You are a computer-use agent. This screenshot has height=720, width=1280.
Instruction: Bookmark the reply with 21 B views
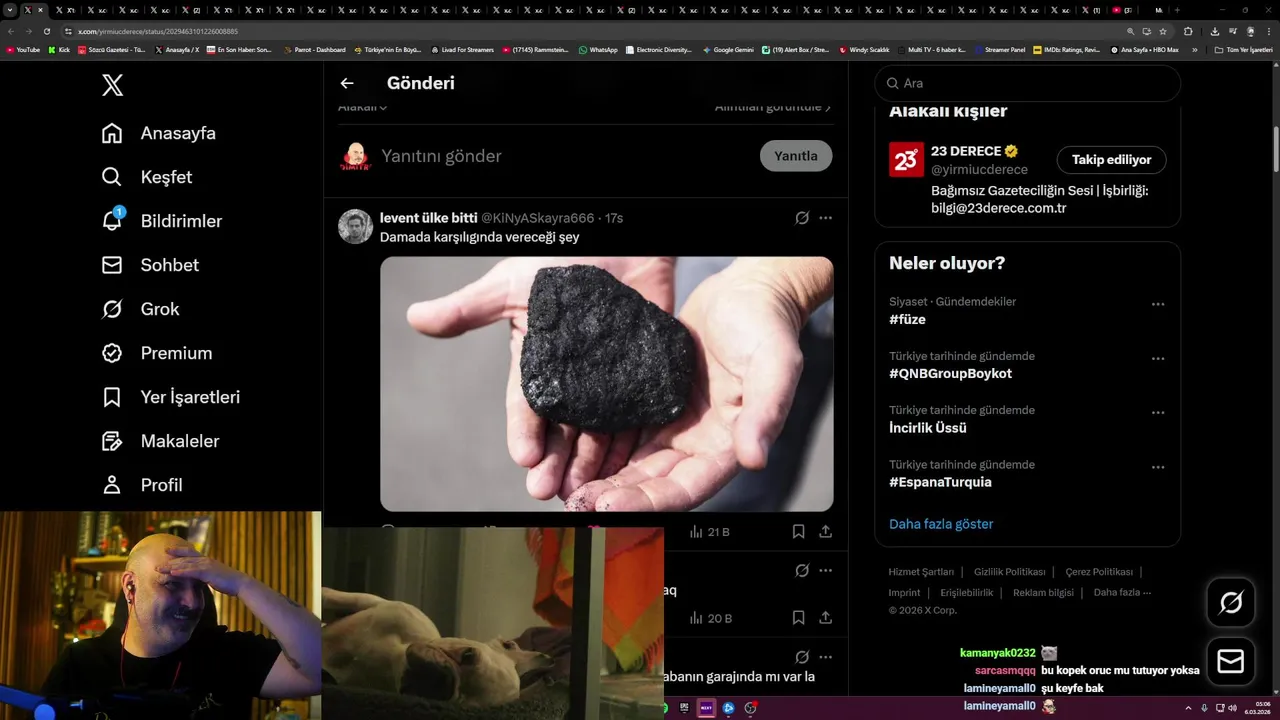pos(798,532)
